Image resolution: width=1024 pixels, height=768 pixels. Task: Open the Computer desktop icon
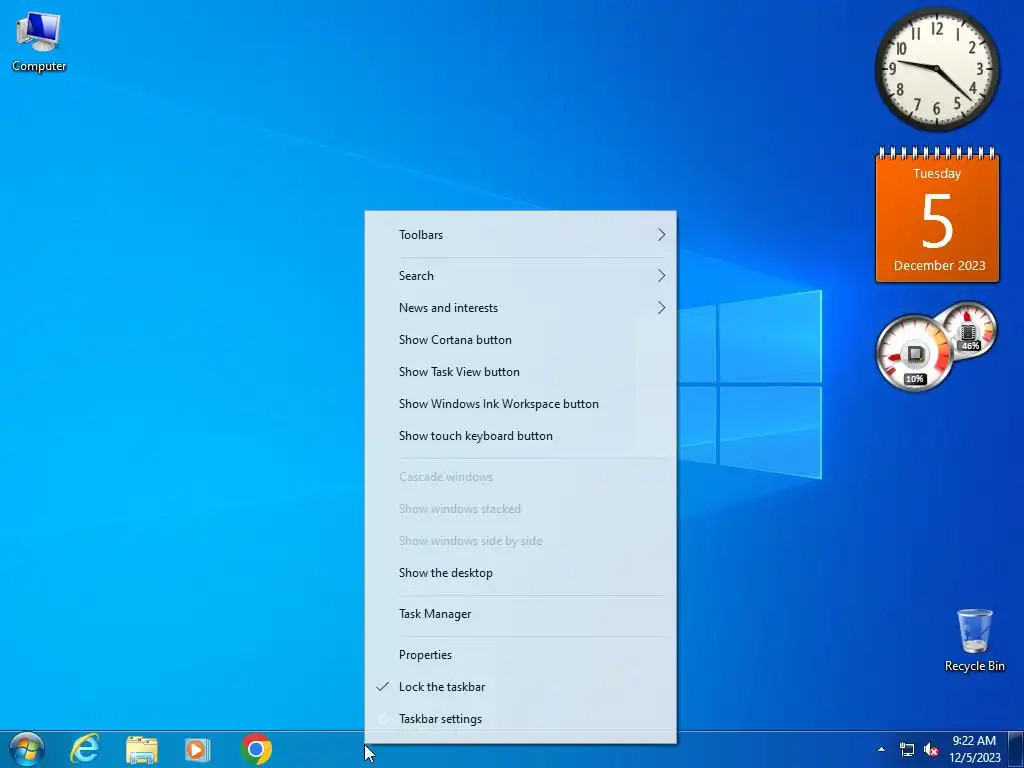pos(39,41)
